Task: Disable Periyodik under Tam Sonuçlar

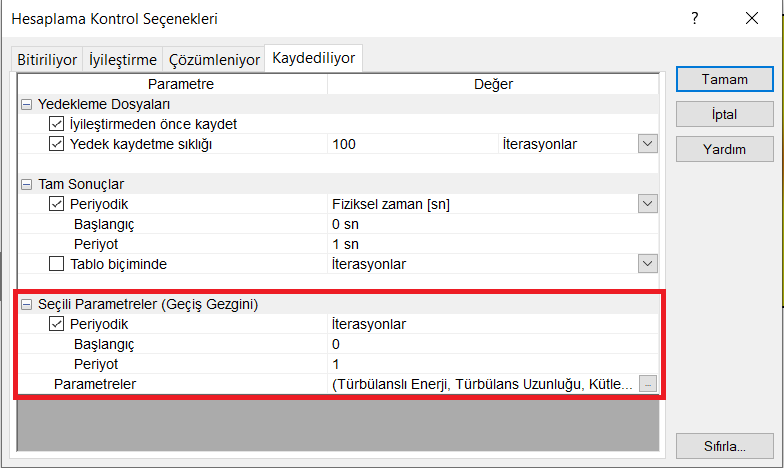Action: pyautogui.click(x=57, y=204)
